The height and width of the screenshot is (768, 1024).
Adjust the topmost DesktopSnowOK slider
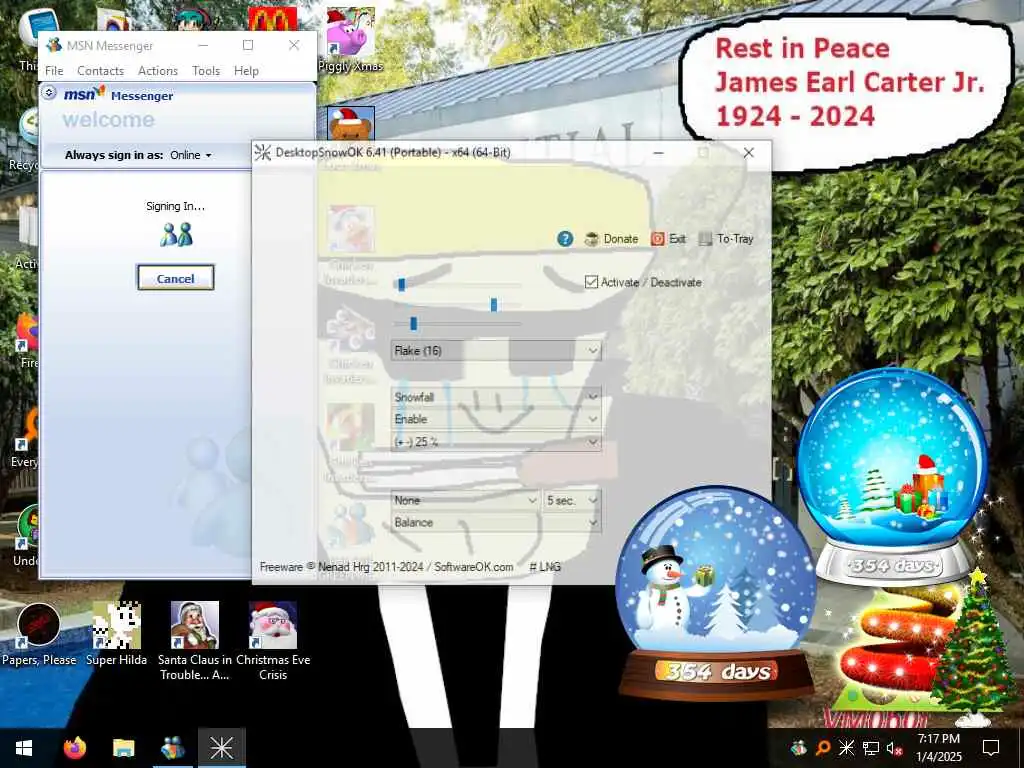402,284
